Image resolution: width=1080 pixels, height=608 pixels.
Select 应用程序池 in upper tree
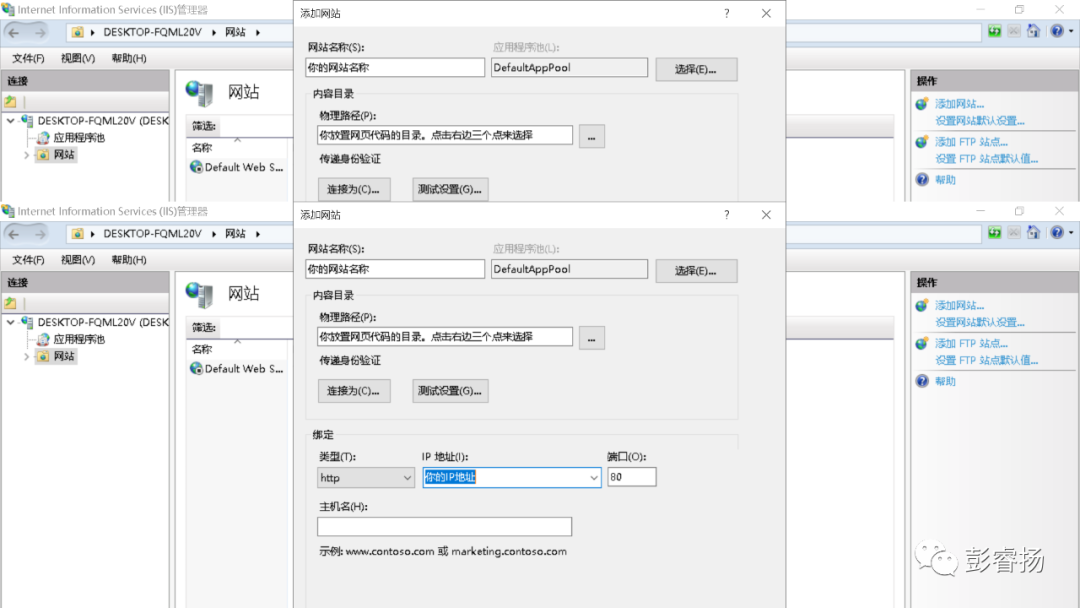click(x=79, y=138)
